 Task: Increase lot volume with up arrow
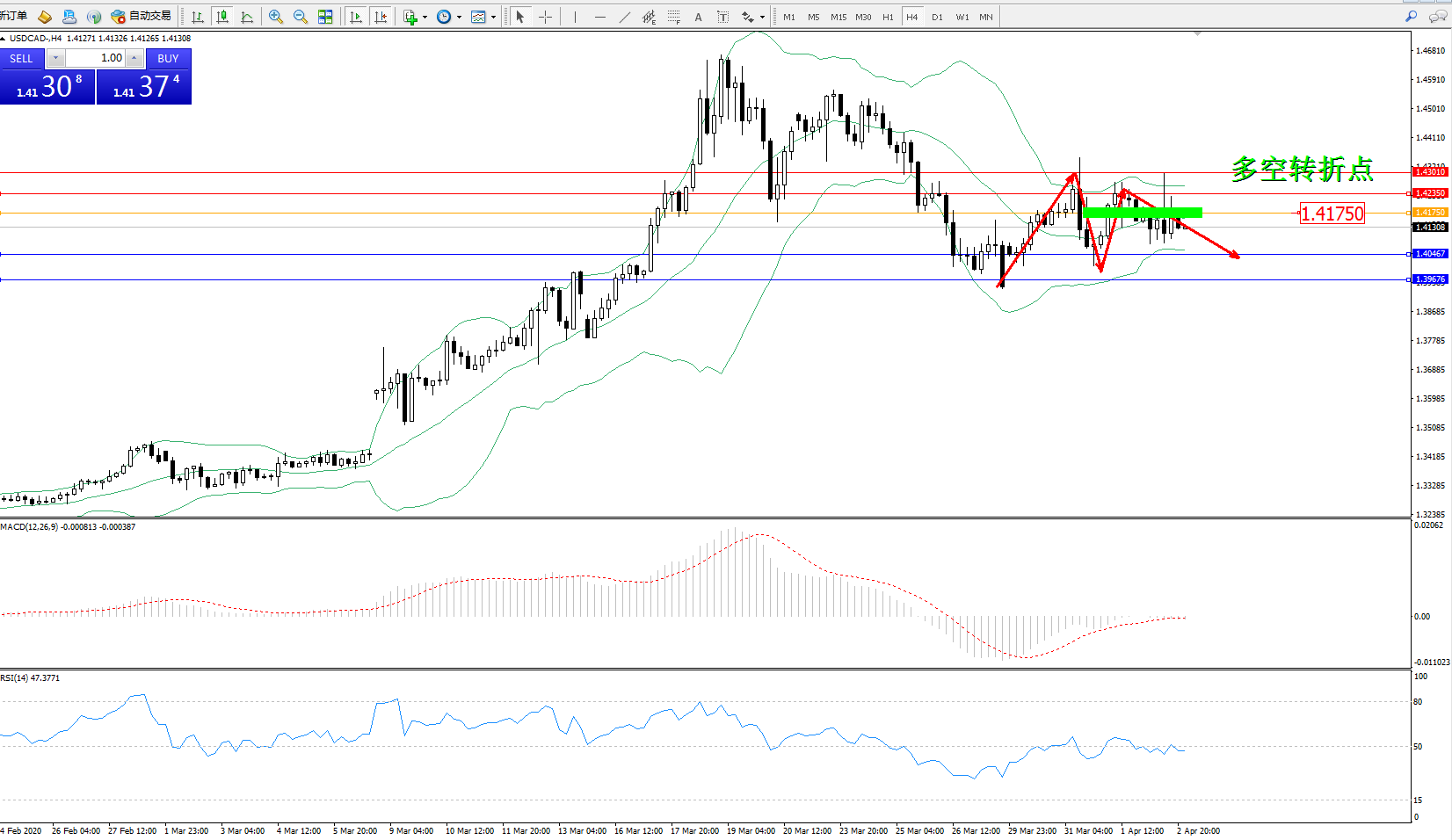click(134, 58)
